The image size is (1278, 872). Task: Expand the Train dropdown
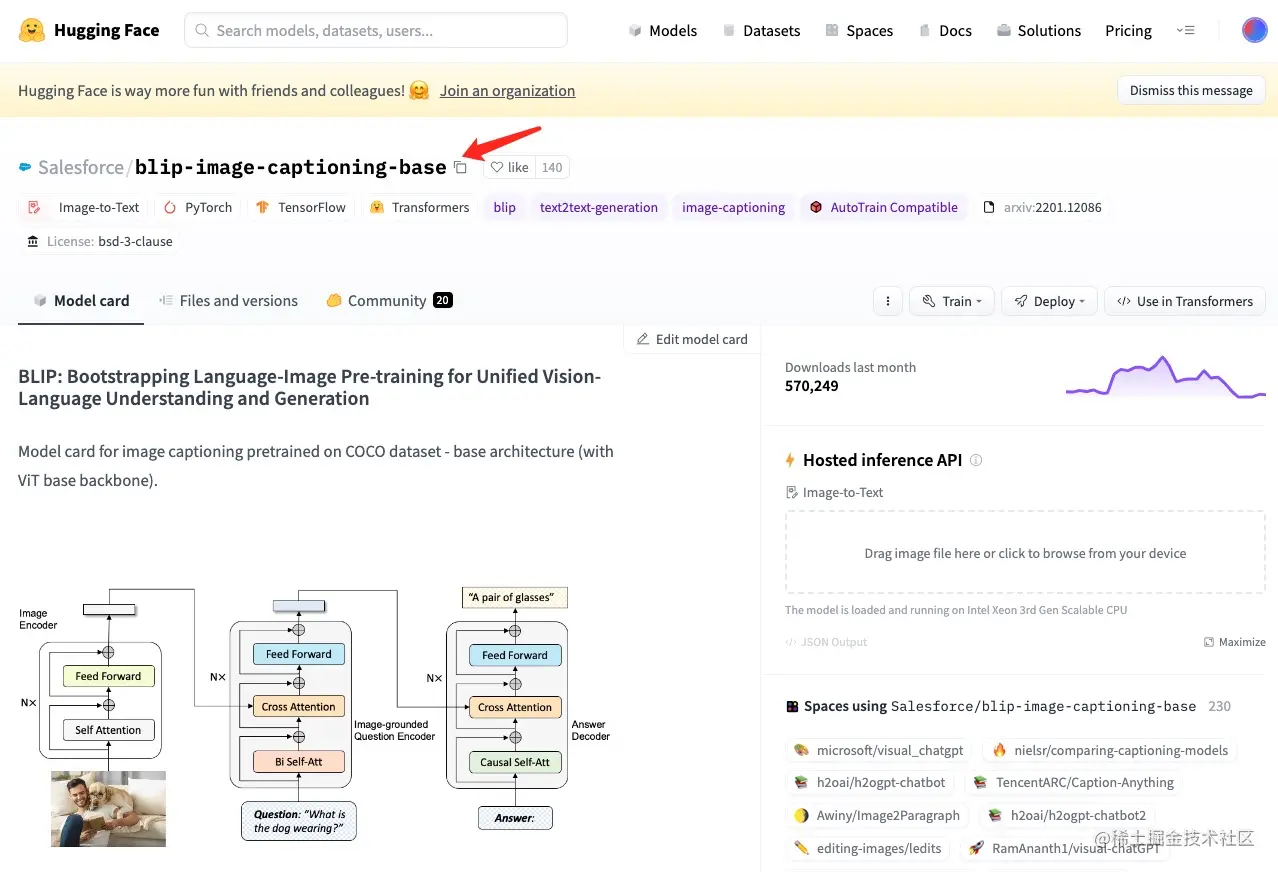click(x=951, y=301)
